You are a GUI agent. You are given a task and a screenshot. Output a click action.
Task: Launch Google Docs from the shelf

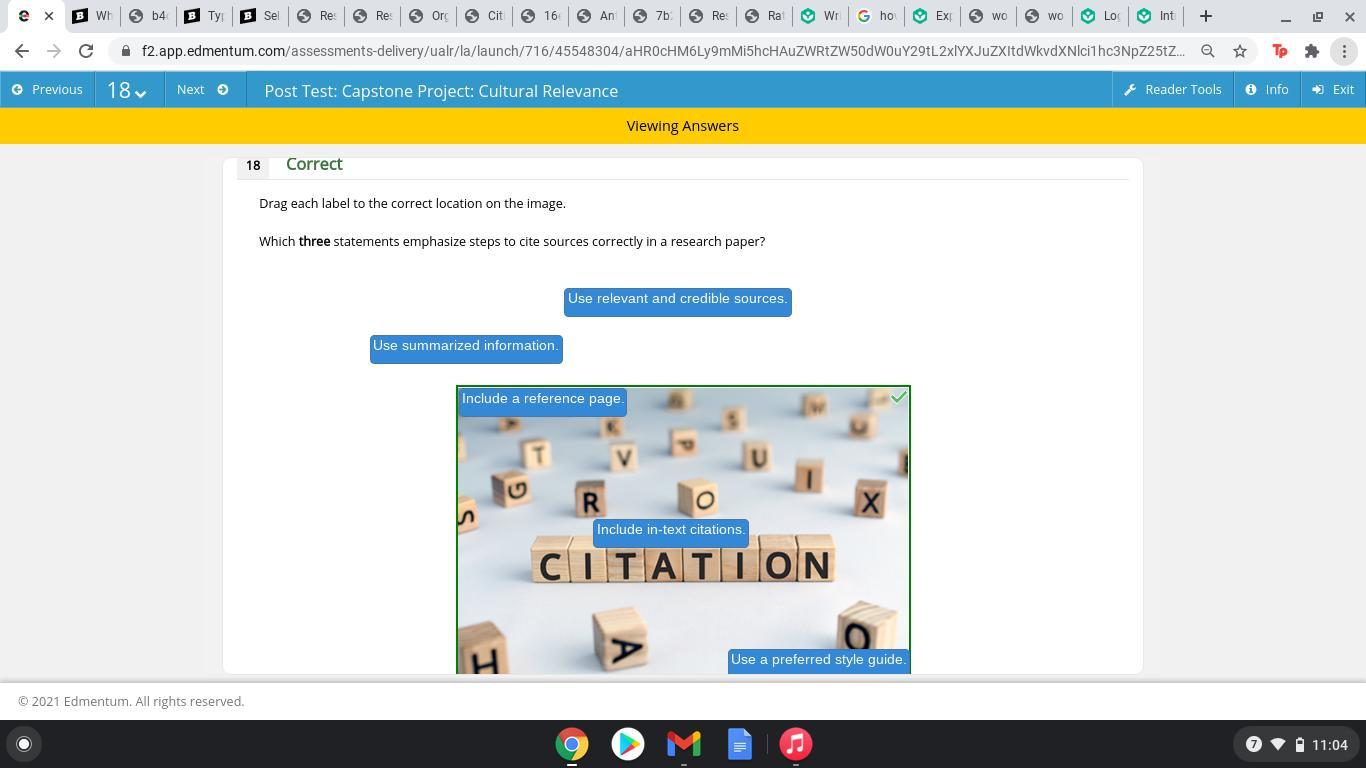click(x=740, y=744)
